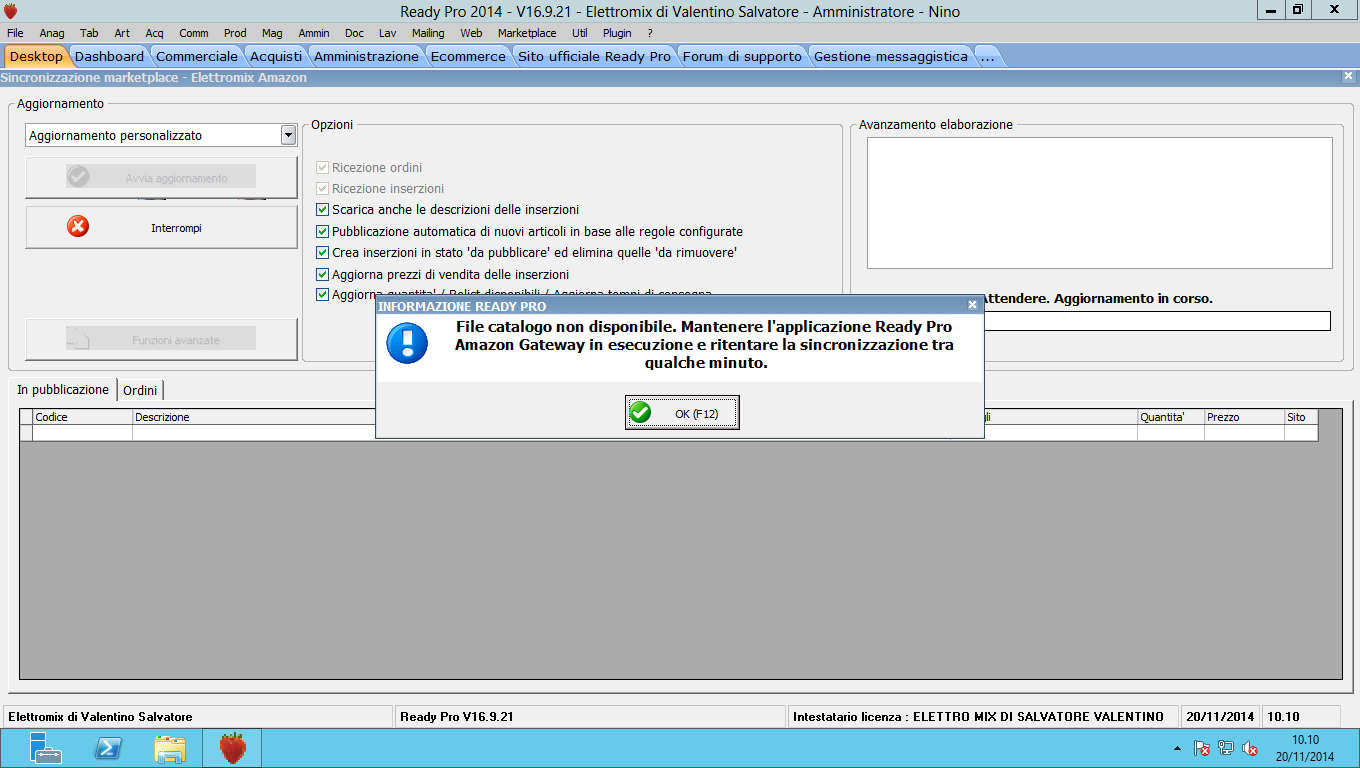Open the Action Center flag tray icon
Viewport: 1360px width, 768px height.
click(1203, 748)
